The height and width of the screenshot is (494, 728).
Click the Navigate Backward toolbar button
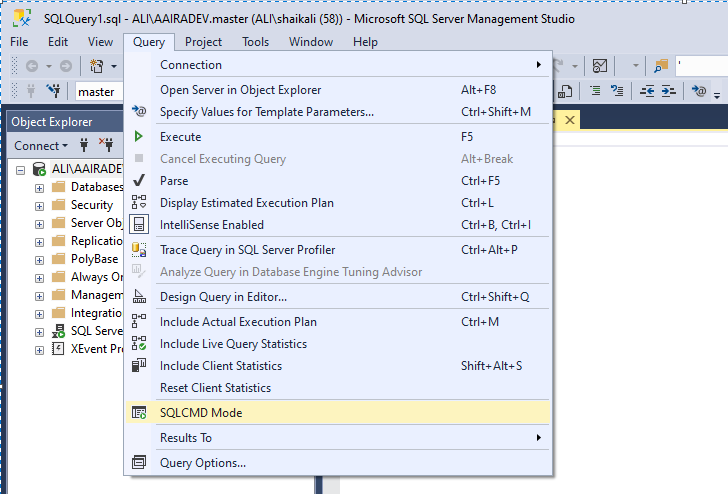click(32, 66)
